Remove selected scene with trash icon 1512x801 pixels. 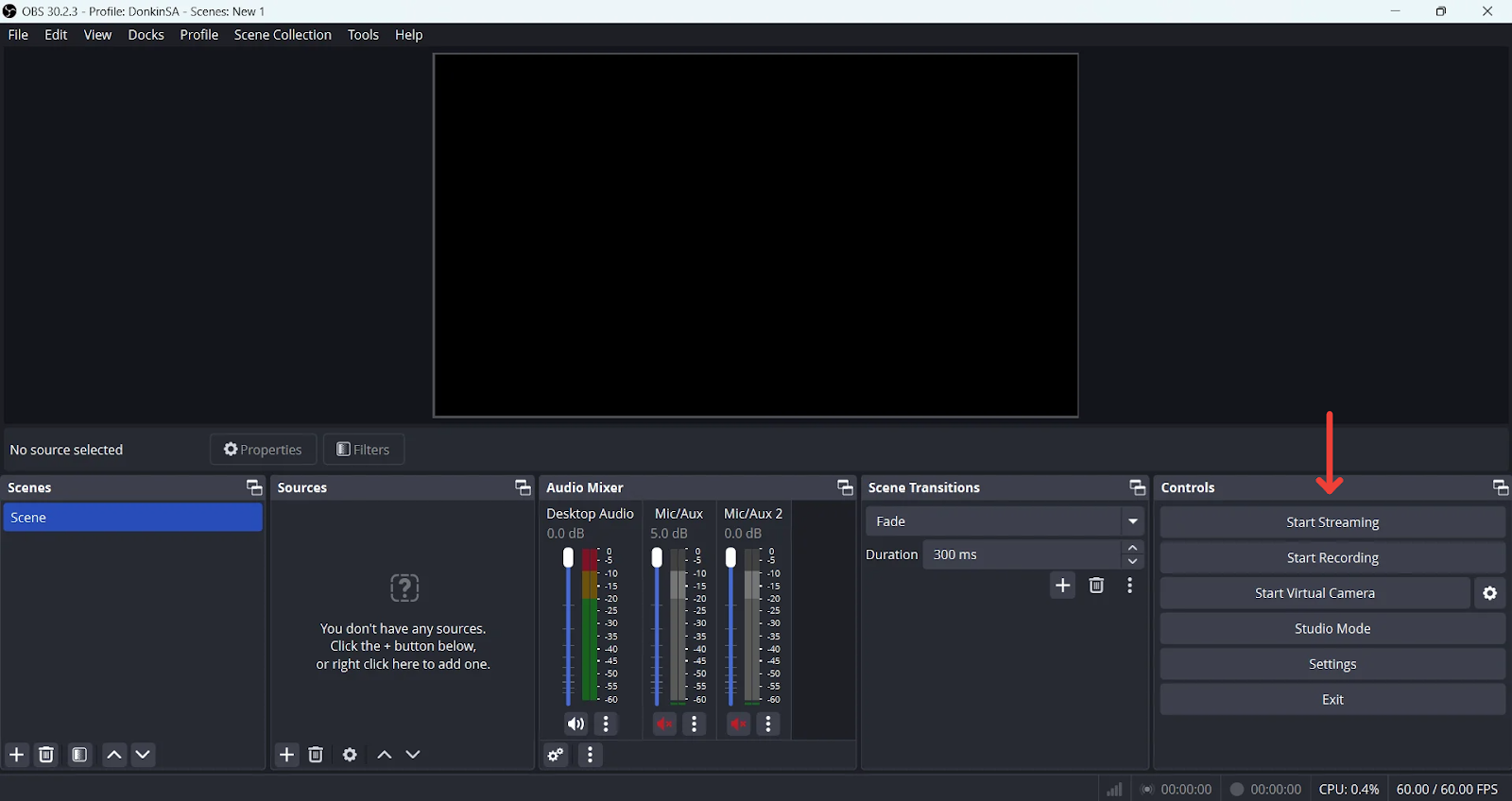pyautogui.click(x=46, y=755)
